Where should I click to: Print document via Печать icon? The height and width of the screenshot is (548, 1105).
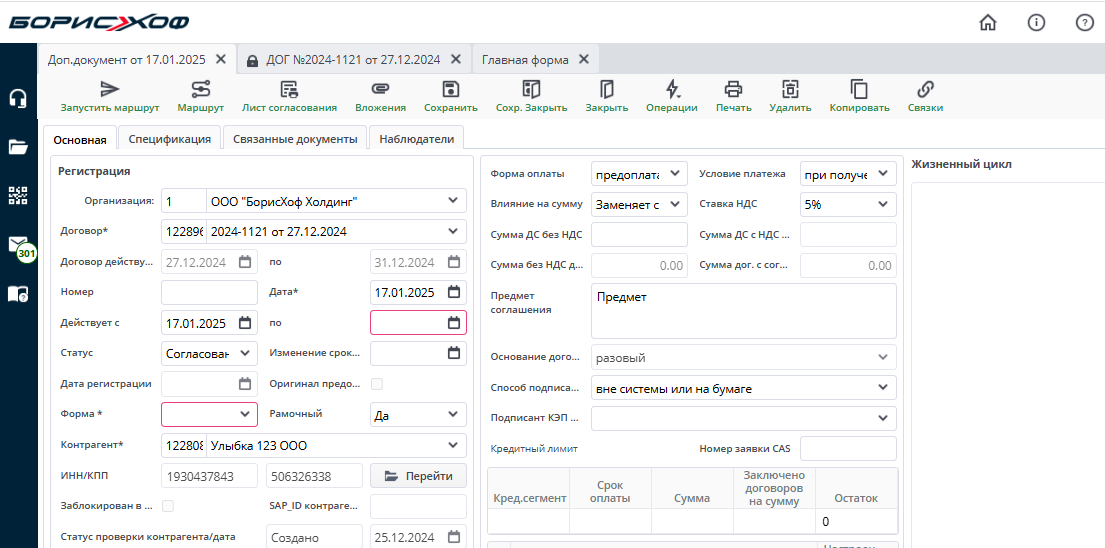pos(733,89)
